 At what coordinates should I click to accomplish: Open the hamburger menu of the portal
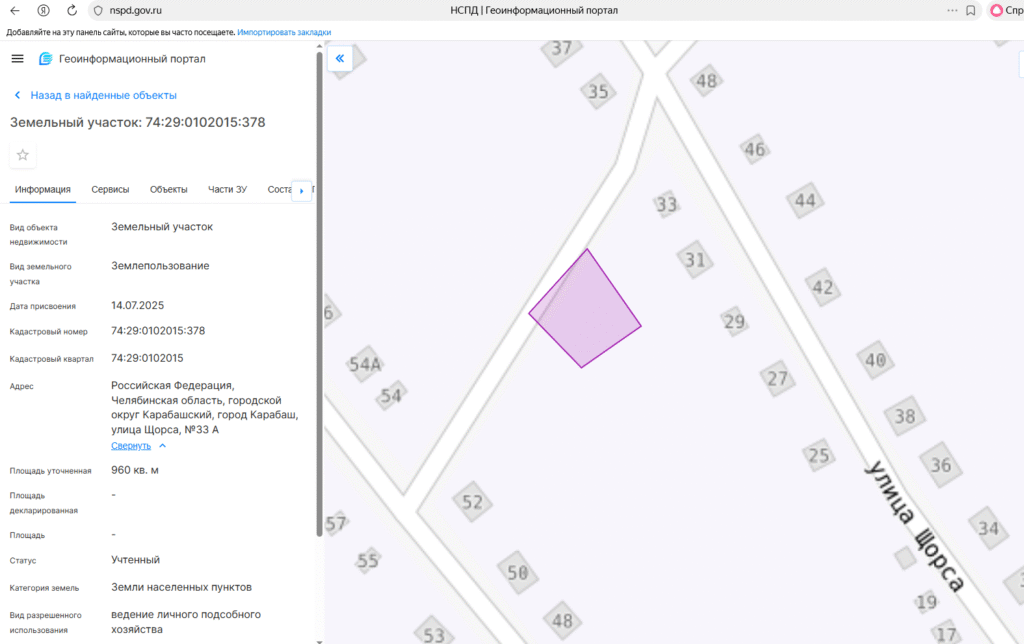[18, 59]
